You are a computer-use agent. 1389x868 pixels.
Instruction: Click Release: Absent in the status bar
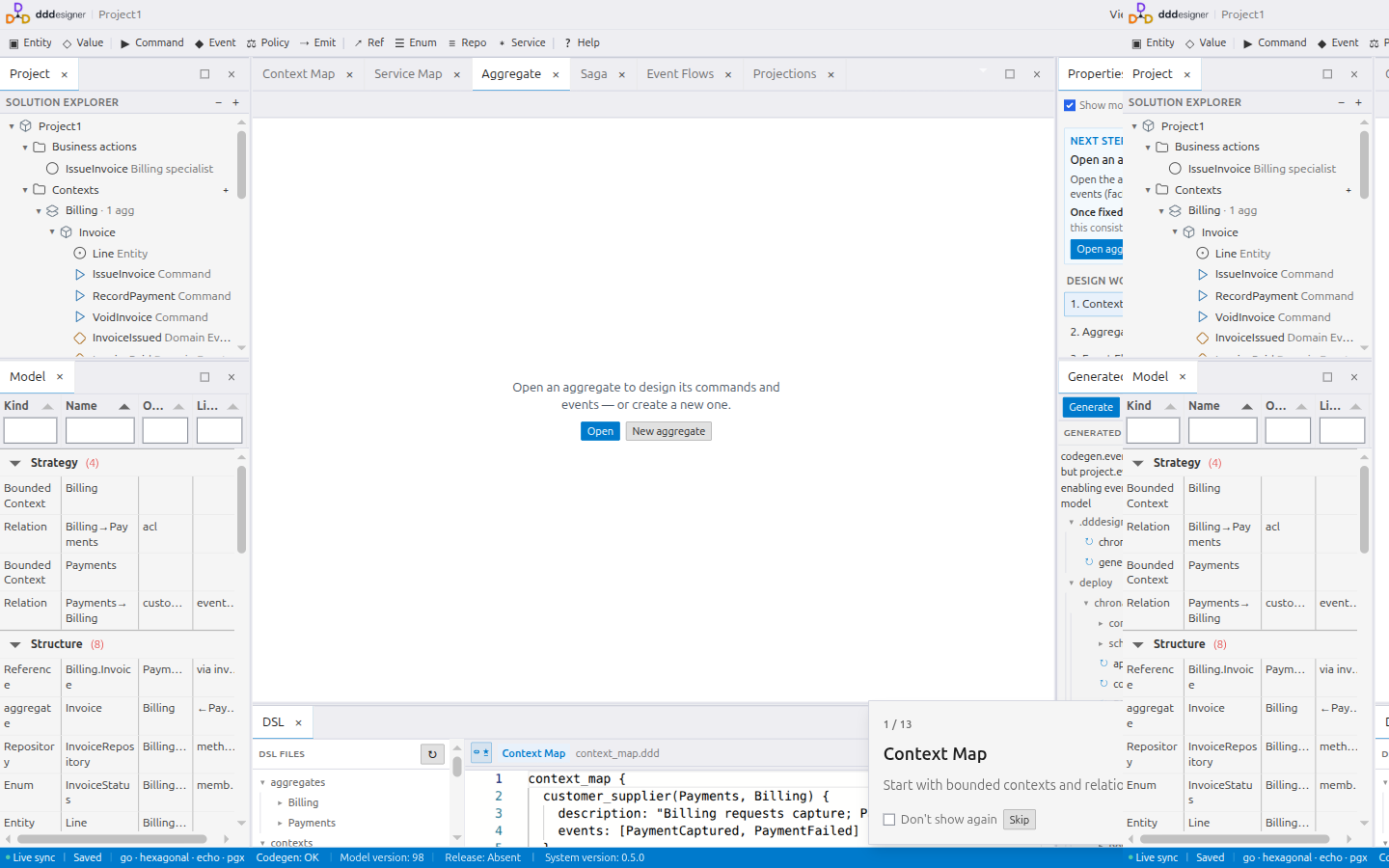click(482, 857)
